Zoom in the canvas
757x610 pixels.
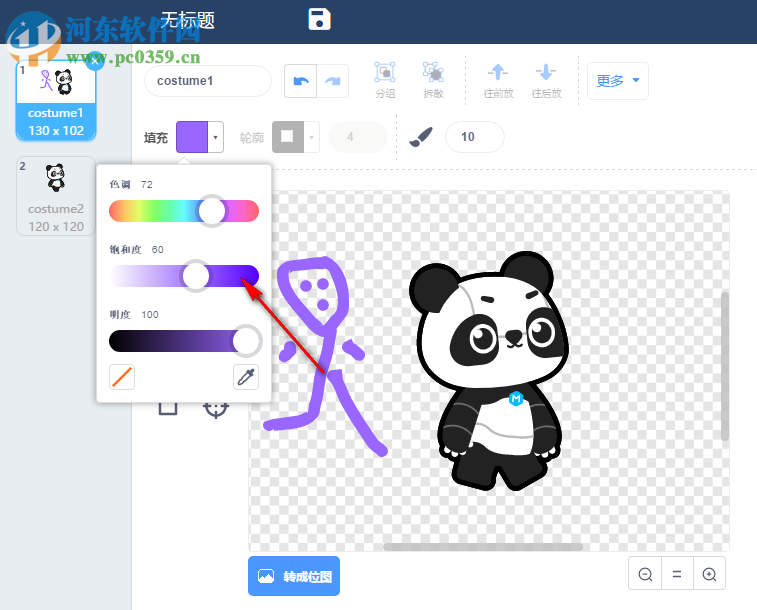[x=709, y=574]
